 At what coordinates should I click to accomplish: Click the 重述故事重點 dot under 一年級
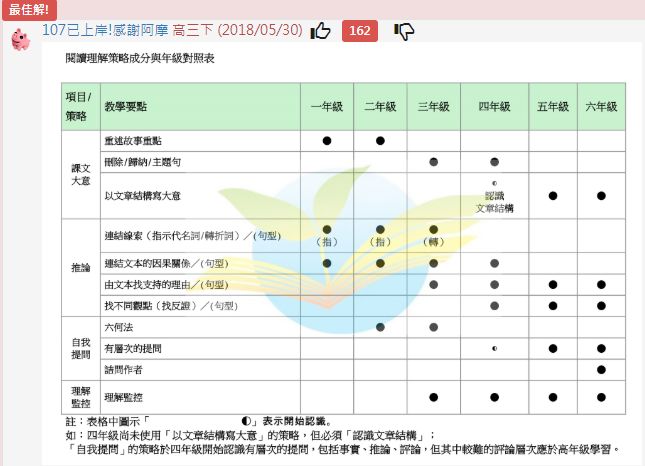coord(327,141)
